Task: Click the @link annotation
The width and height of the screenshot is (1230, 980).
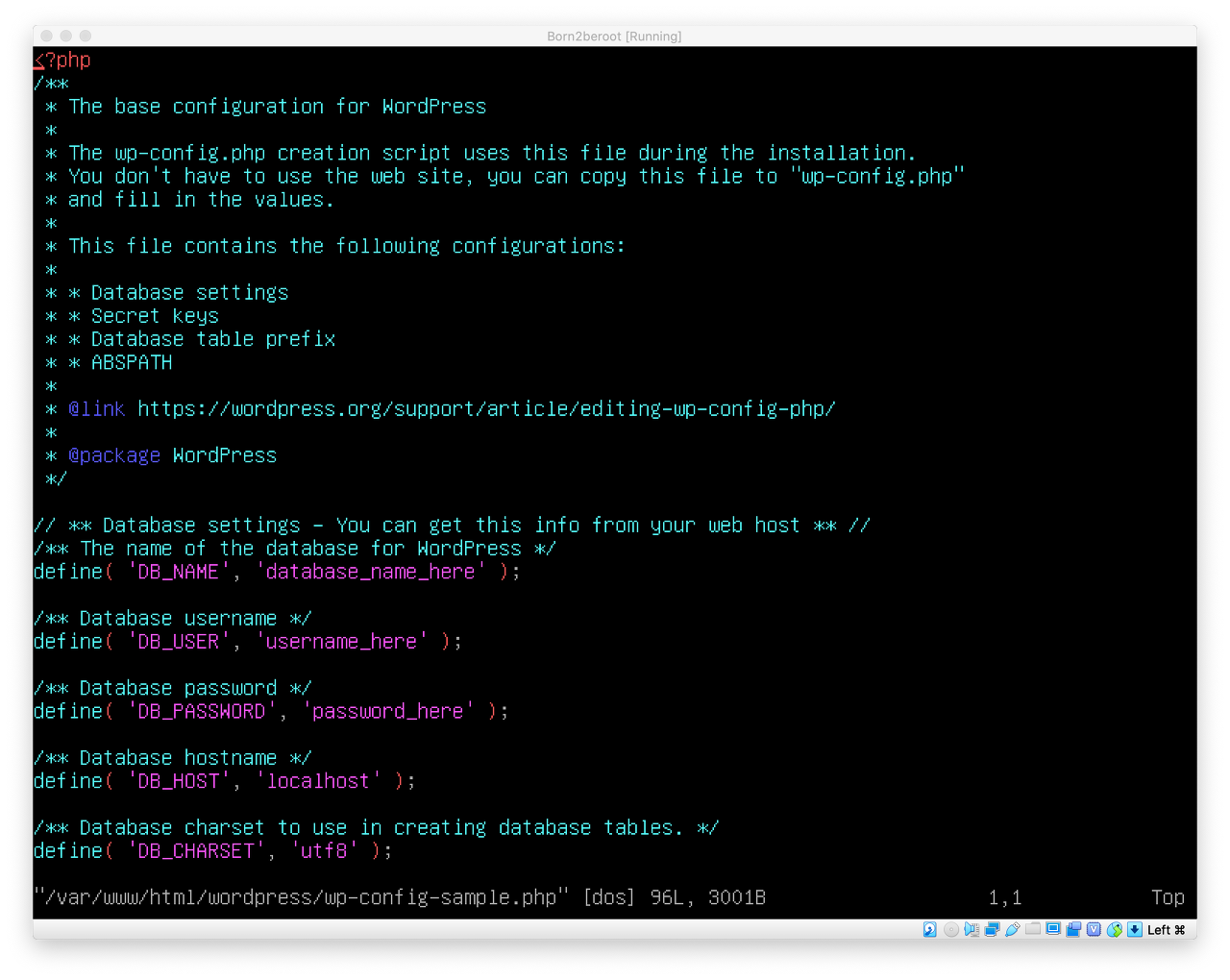Action: [96, 409]
